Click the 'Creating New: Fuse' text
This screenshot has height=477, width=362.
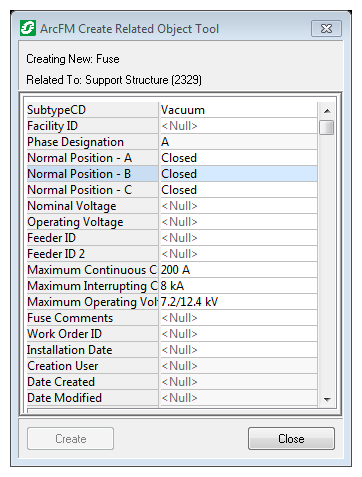click(73, 59)
